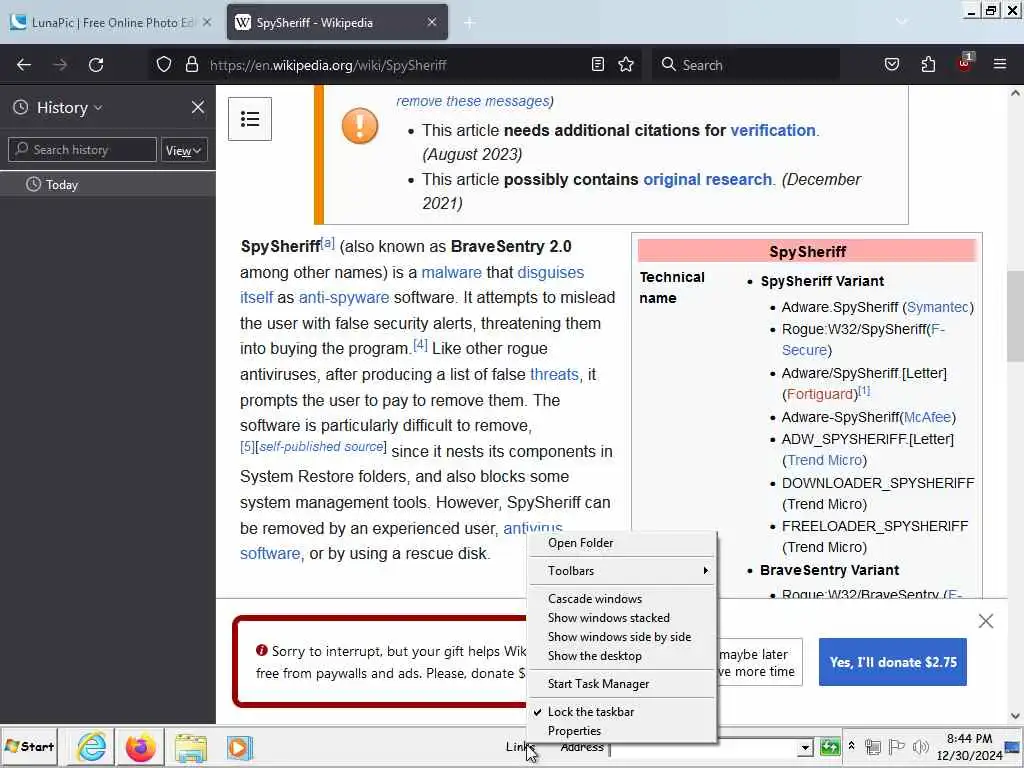Choose Start Task Manager
Image resolution: width=1024 pixels, height=768 pixels.
[622, 684]
